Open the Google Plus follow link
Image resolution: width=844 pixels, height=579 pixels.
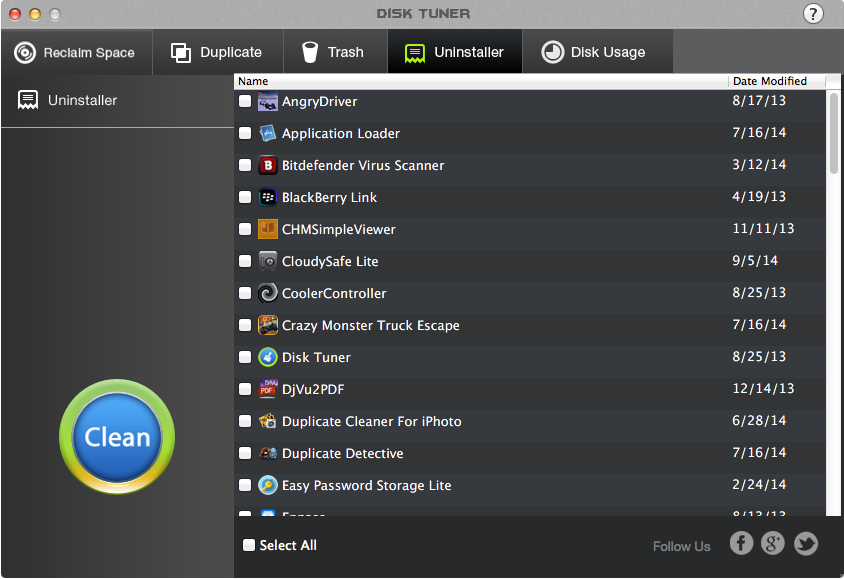click(772, 543)
